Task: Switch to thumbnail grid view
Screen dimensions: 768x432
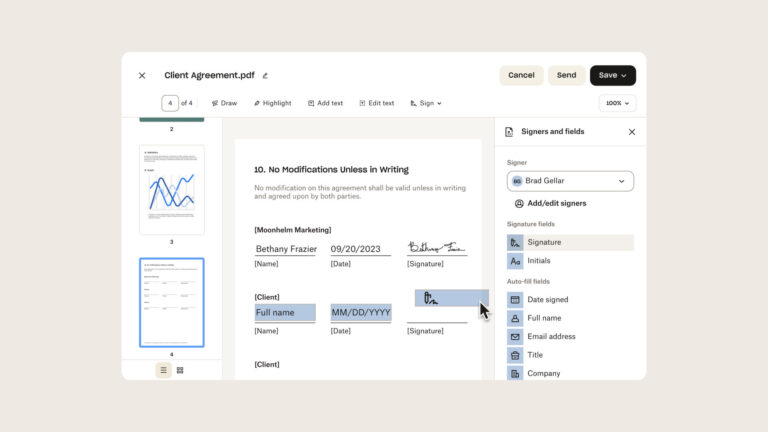Action: coord(180,370)
